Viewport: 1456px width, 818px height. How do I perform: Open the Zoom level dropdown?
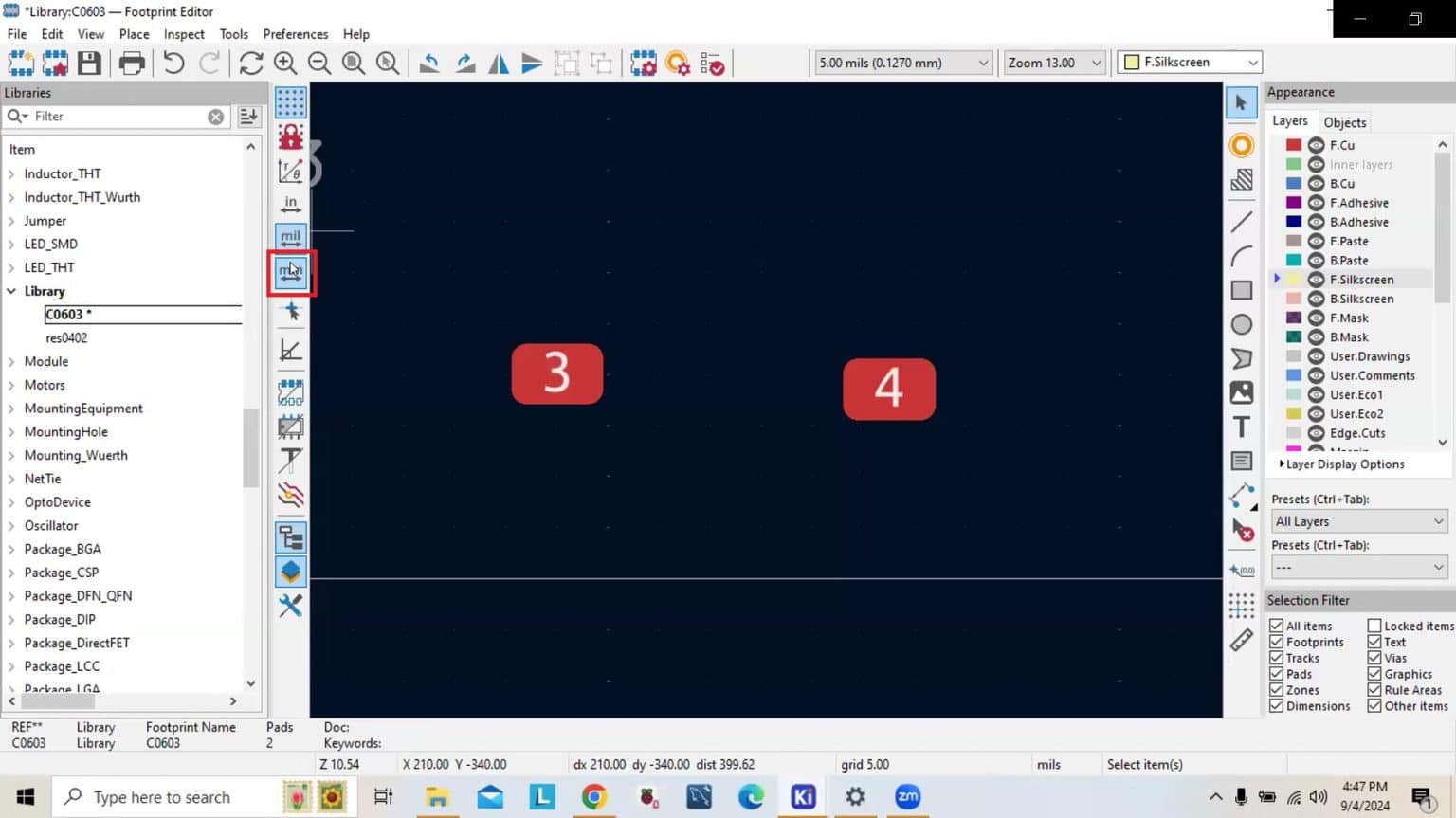pyautogui.click(x=1095, y=63)
